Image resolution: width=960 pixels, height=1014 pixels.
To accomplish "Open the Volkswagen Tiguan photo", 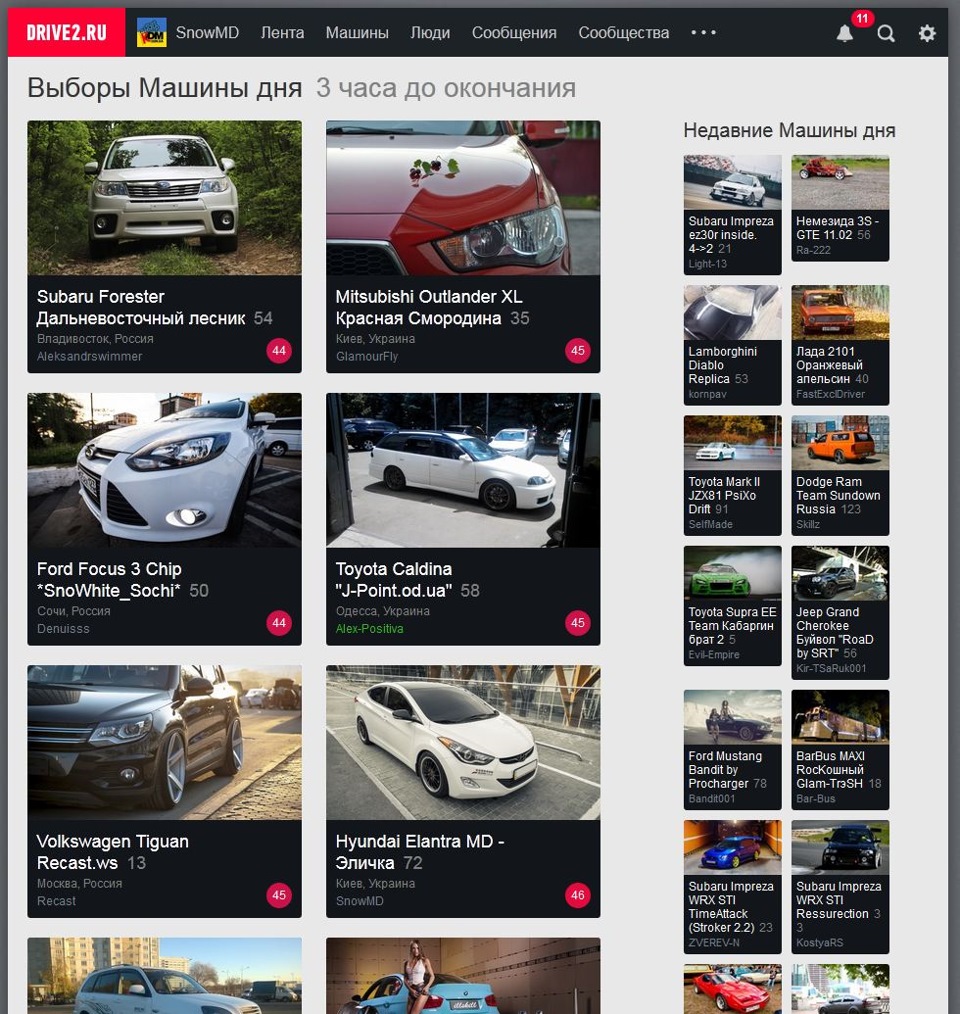I will pyautogui.click(x=164, y=742).
